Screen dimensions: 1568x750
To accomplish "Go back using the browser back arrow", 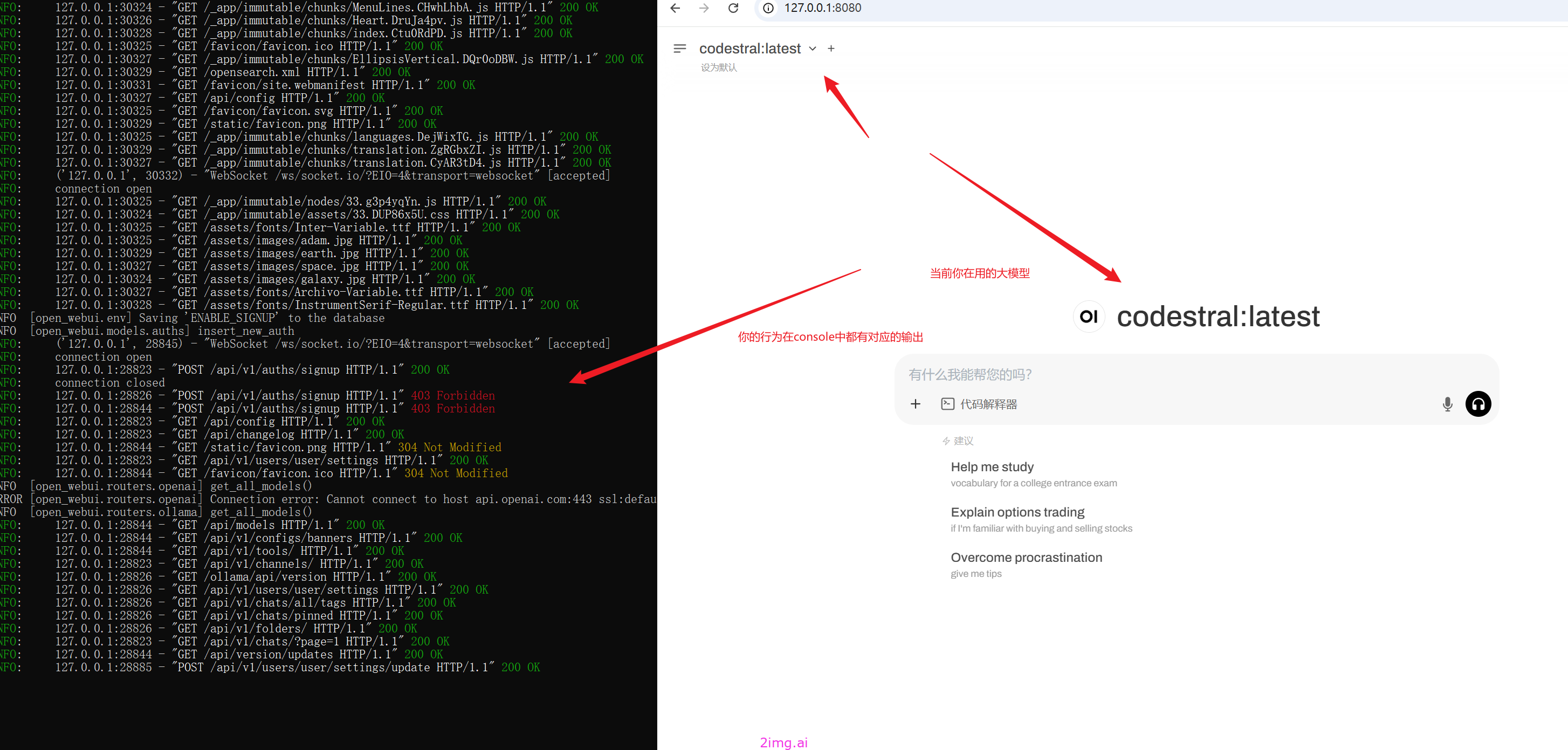I will (675, 8).
